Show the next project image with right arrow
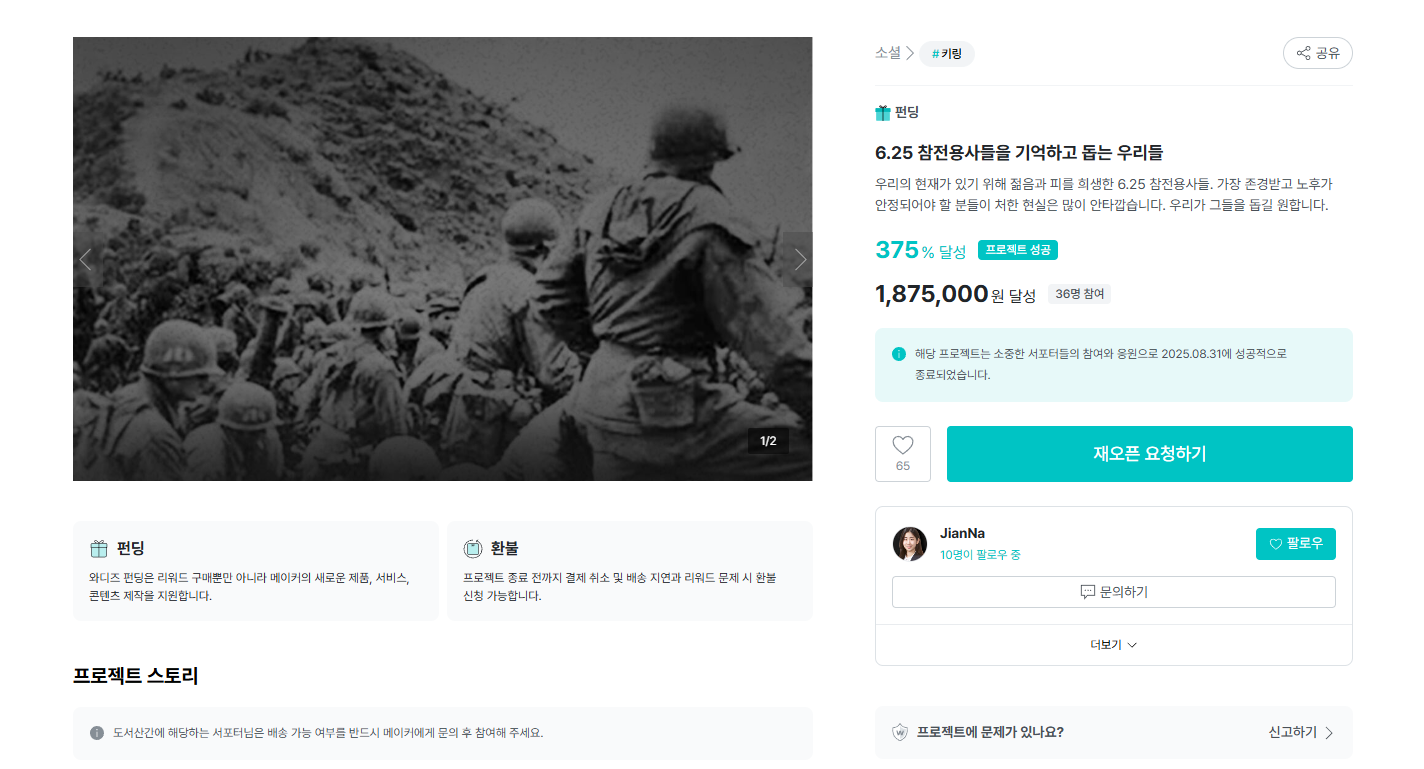 [x=799, y=260]
